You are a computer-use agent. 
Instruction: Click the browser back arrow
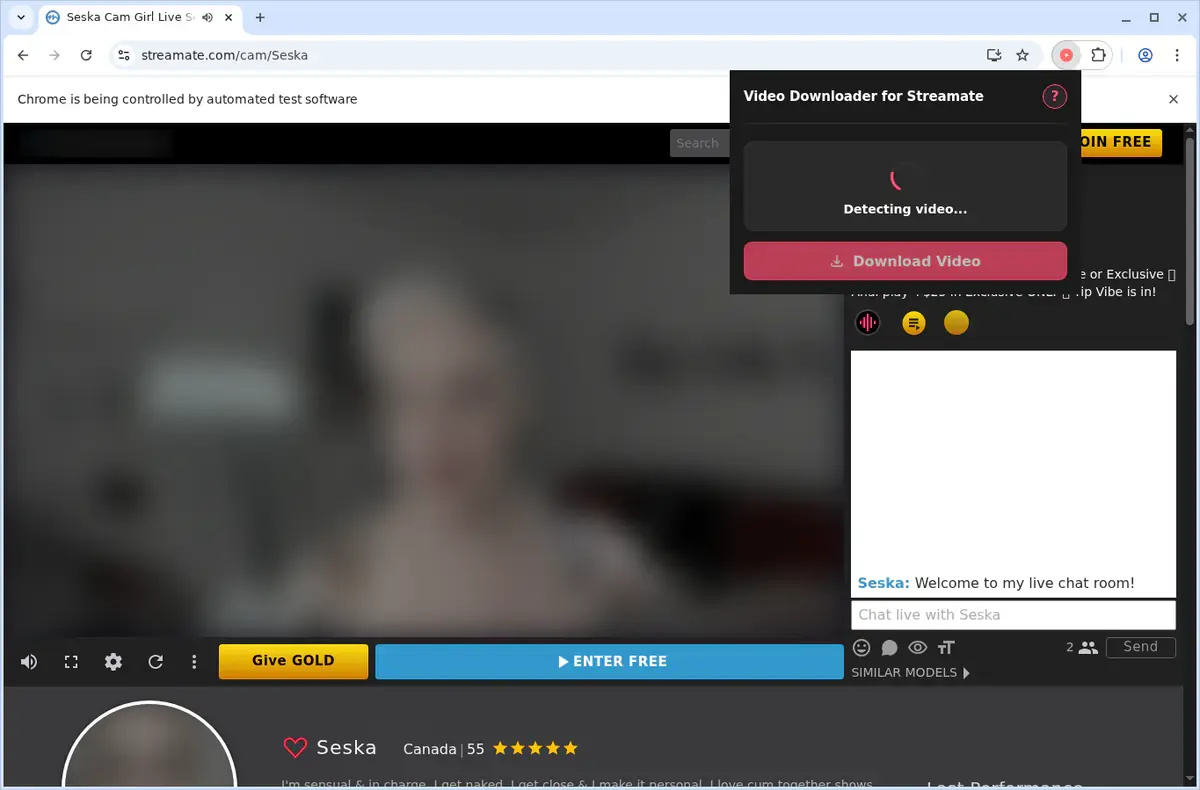tap(23, 56)
